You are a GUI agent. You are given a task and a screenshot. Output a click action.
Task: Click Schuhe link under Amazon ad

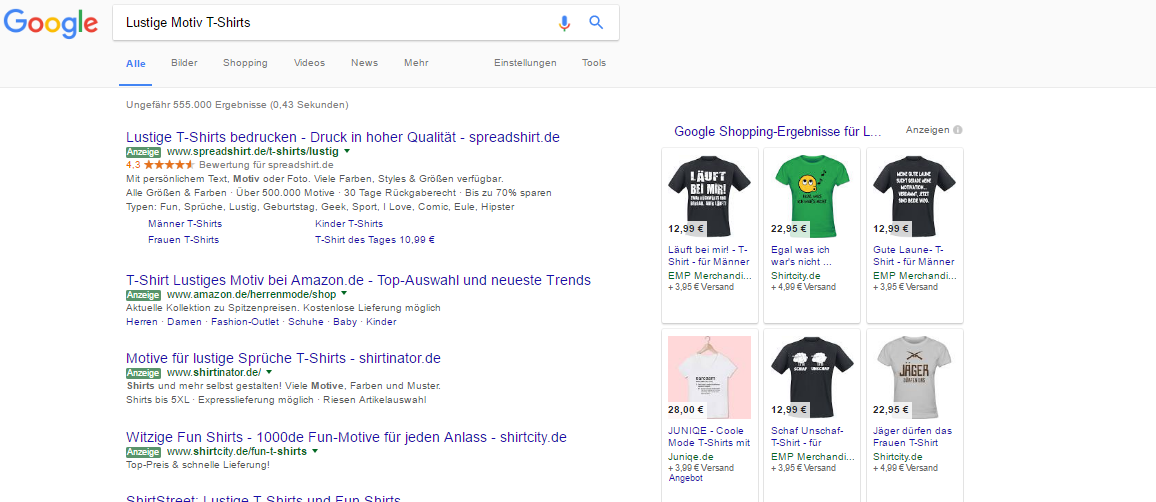click(x=305, y=322)
